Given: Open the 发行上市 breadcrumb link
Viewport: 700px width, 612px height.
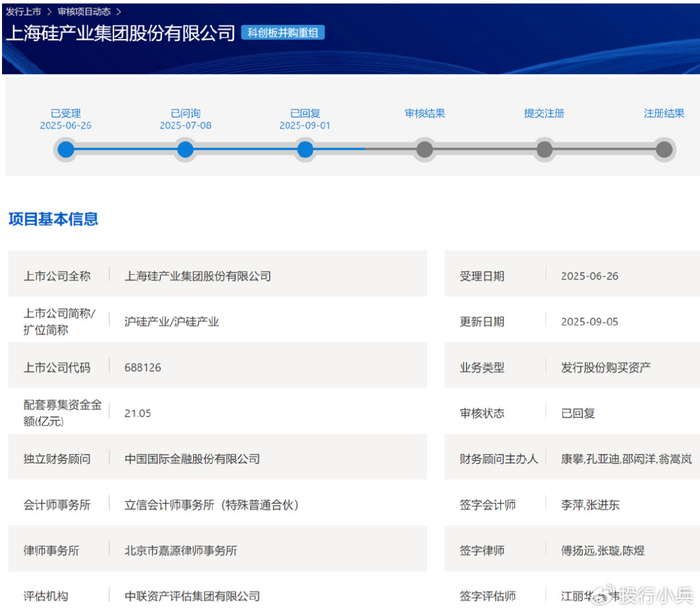Looking at the screenshot, I should click(x=24, y=11).
